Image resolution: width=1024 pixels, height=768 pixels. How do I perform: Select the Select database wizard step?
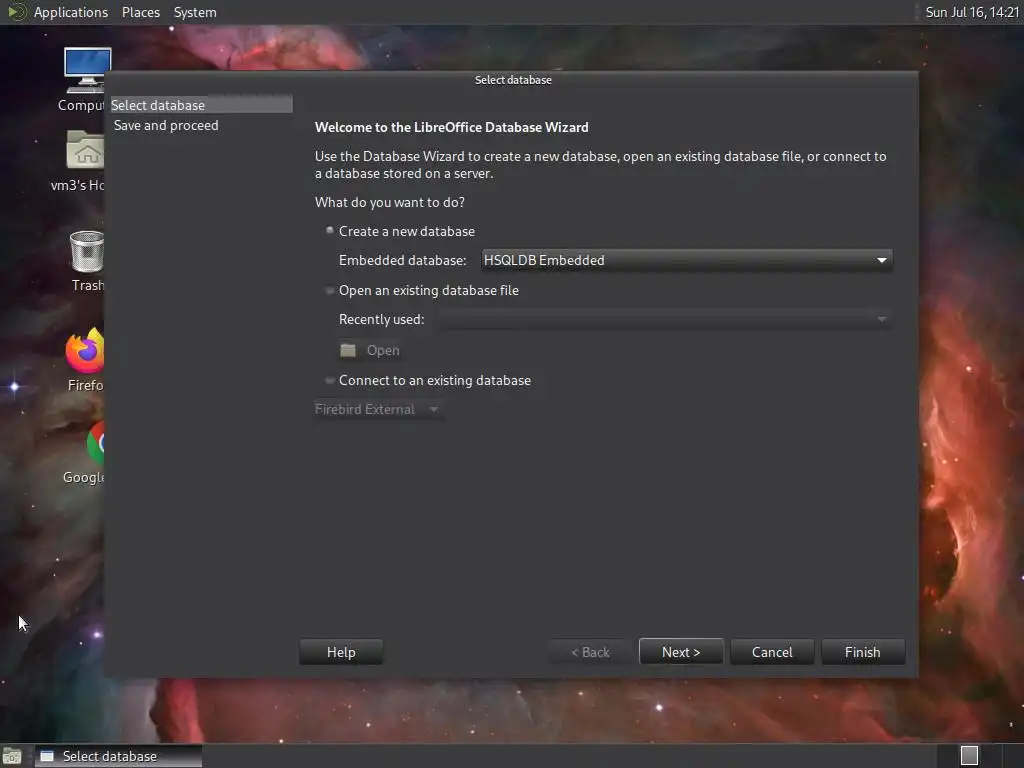[200, 104]
